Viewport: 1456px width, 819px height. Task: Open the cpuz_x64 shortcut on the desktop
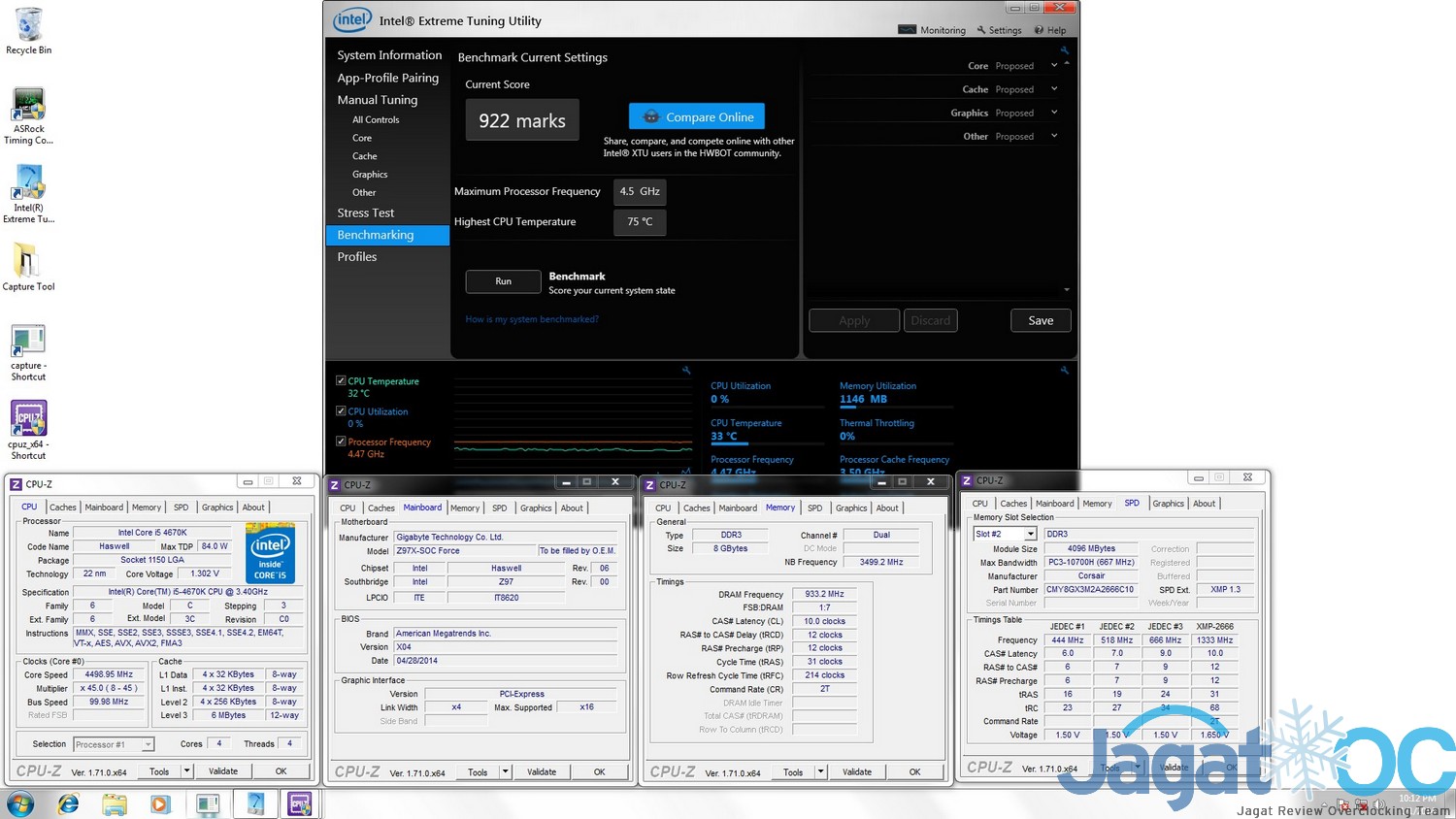coord(28,429)
